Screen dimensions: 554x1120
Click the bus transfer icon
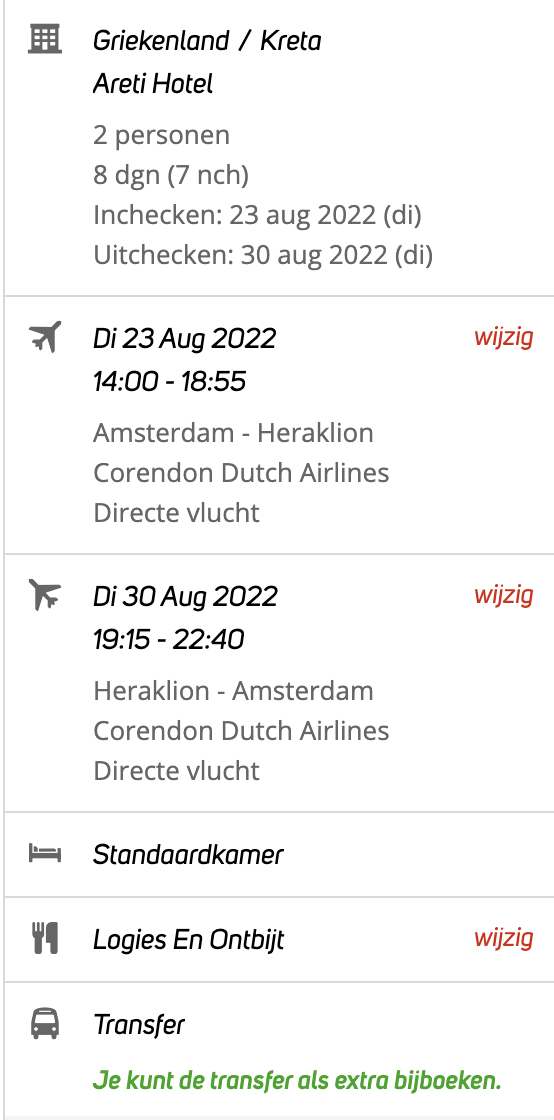45,1024
